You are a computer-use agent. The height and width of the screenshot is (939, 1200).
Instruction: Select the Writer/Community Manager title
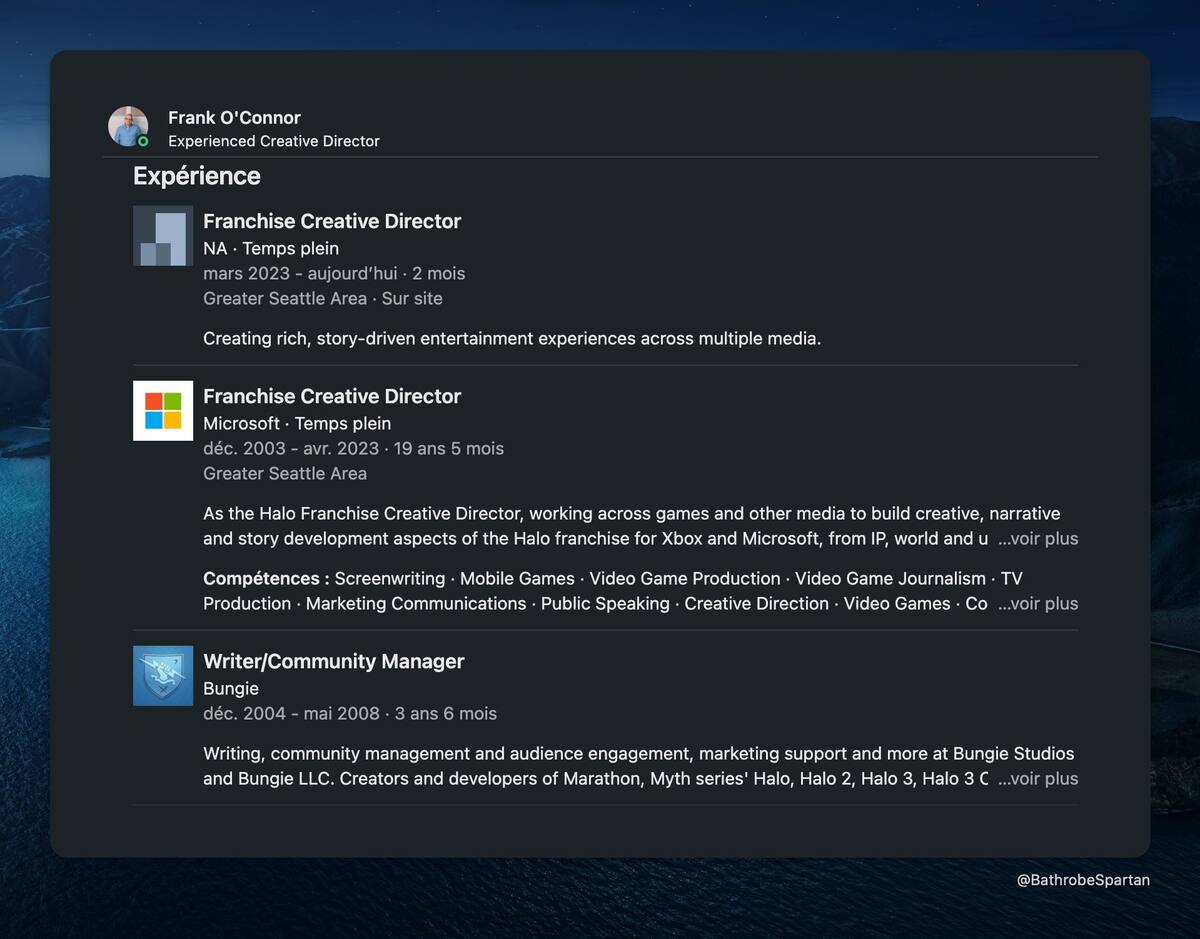[334, 661]
